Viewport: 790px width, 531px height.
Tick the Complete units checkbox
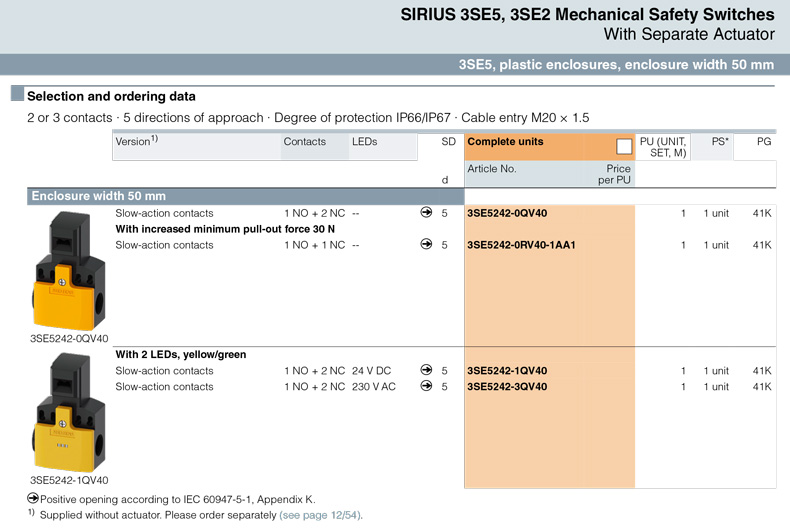[624, 146]
